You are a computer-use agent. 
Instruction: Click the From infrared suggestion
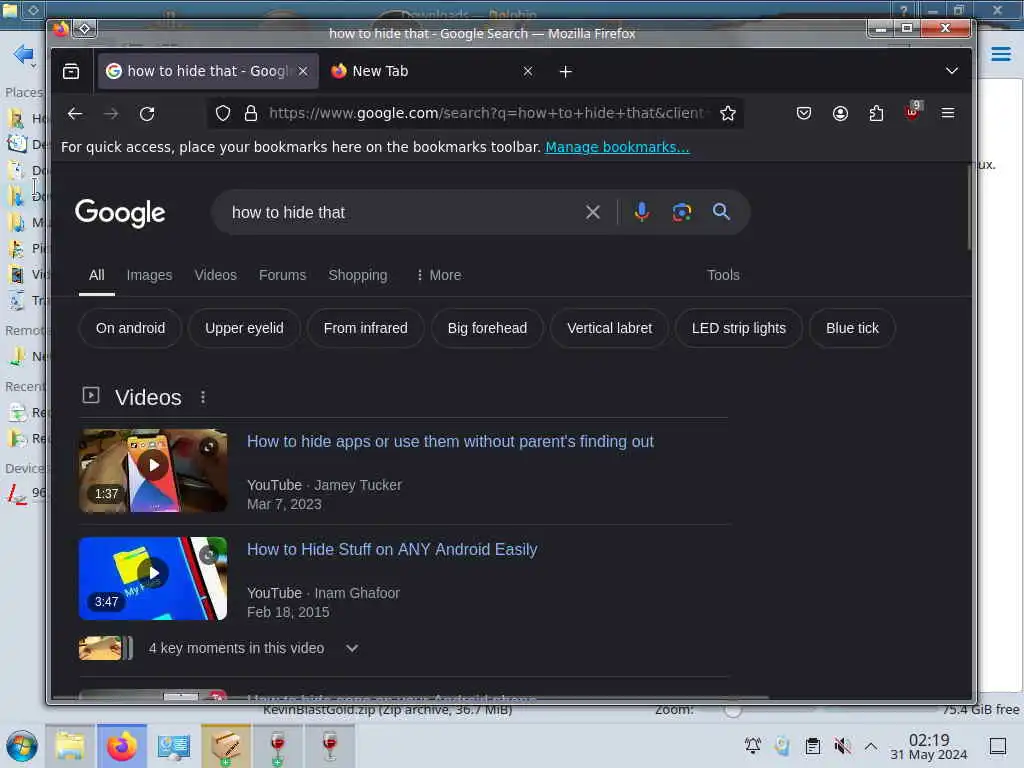point(366,328)
